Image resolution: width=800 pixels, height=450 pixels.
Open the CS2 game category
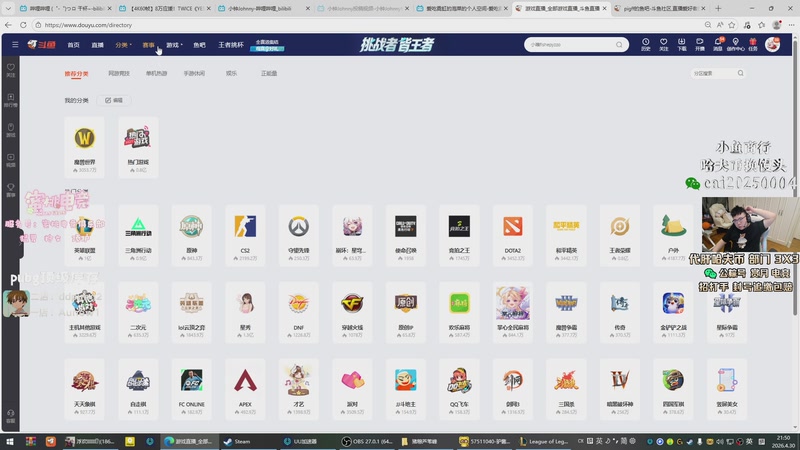[x=245, y=235]
